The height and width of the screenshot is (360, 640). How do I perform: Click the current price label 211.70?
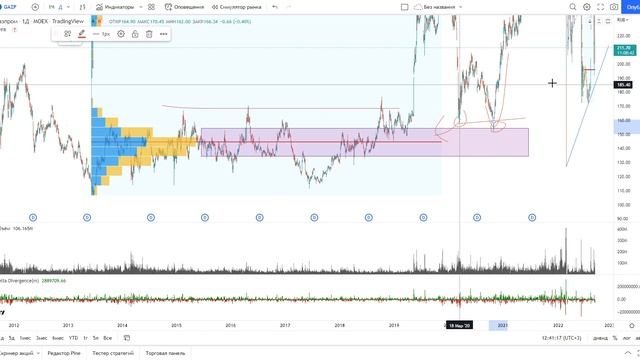coord(624,50)
